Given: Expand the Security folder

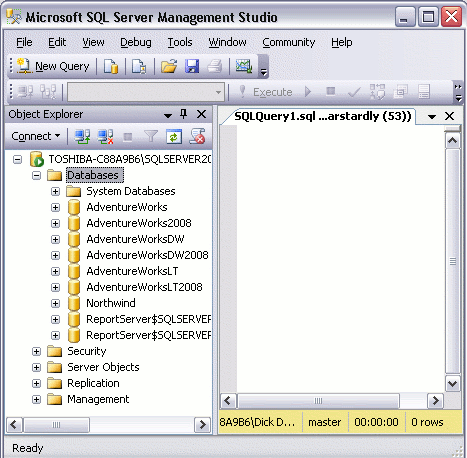Looking at the screenshot, I should 36,351.
